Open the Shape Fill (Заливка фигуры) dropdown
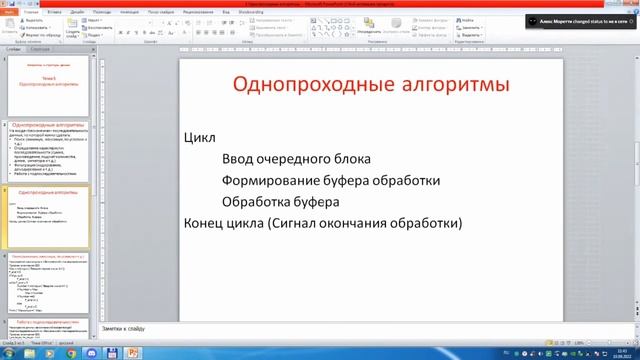The image size is (640, 360). point(430,20)
